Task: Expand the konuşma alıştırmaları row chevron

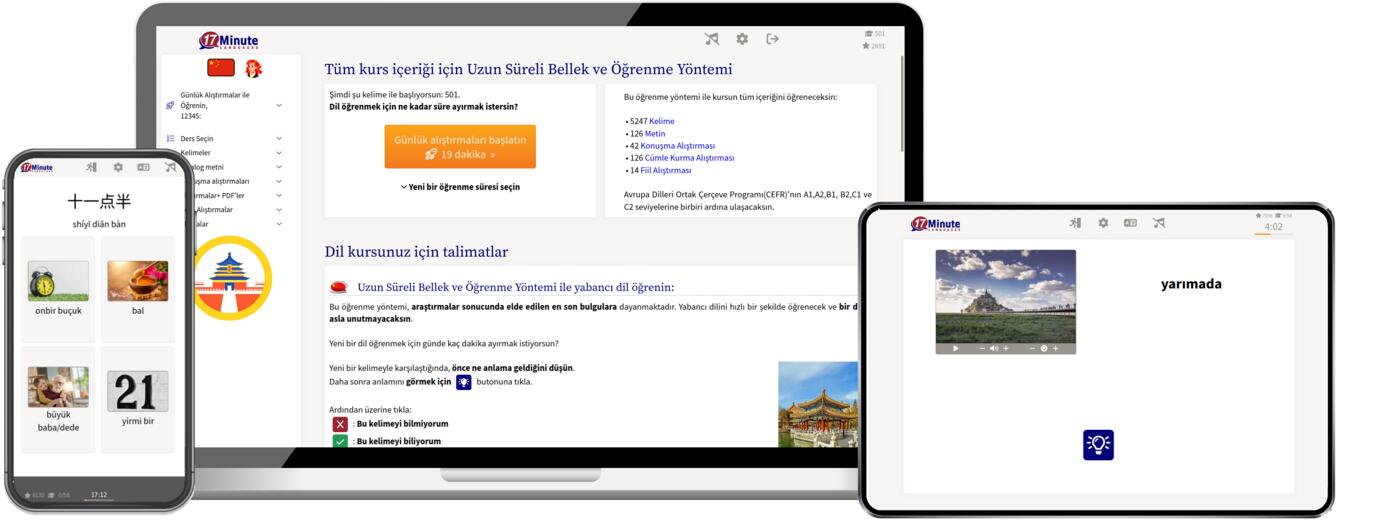Action: [x=279, y=182]
